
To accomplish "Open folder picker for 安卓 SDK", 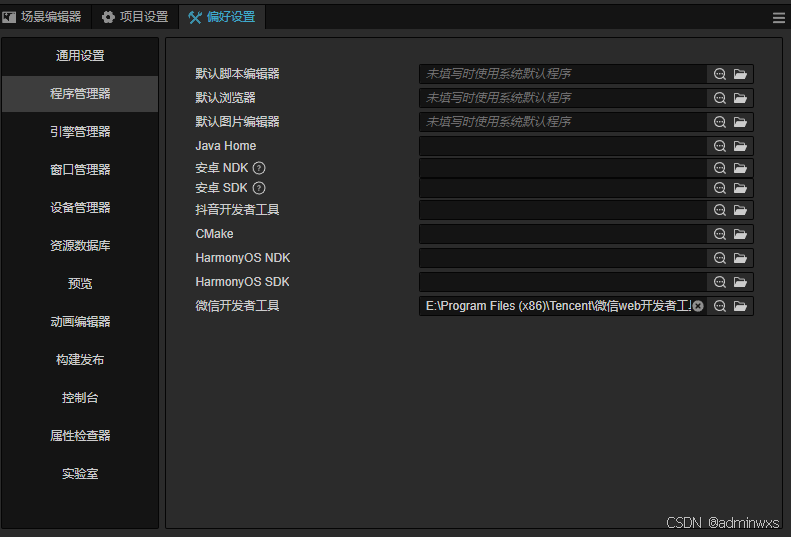I will click(x=740, y=188).
